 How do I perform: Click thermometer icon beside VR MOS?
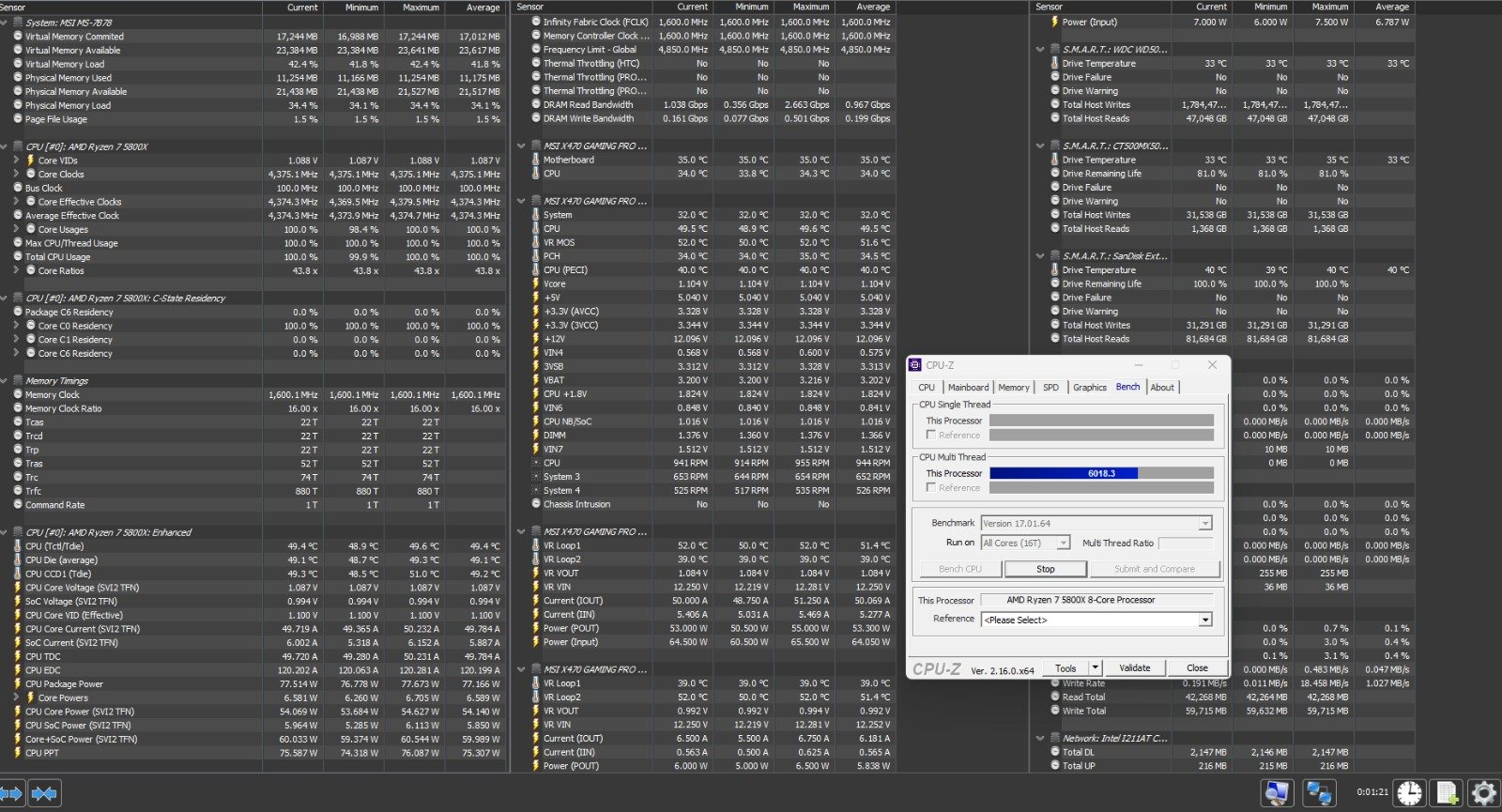pos(536,242)
